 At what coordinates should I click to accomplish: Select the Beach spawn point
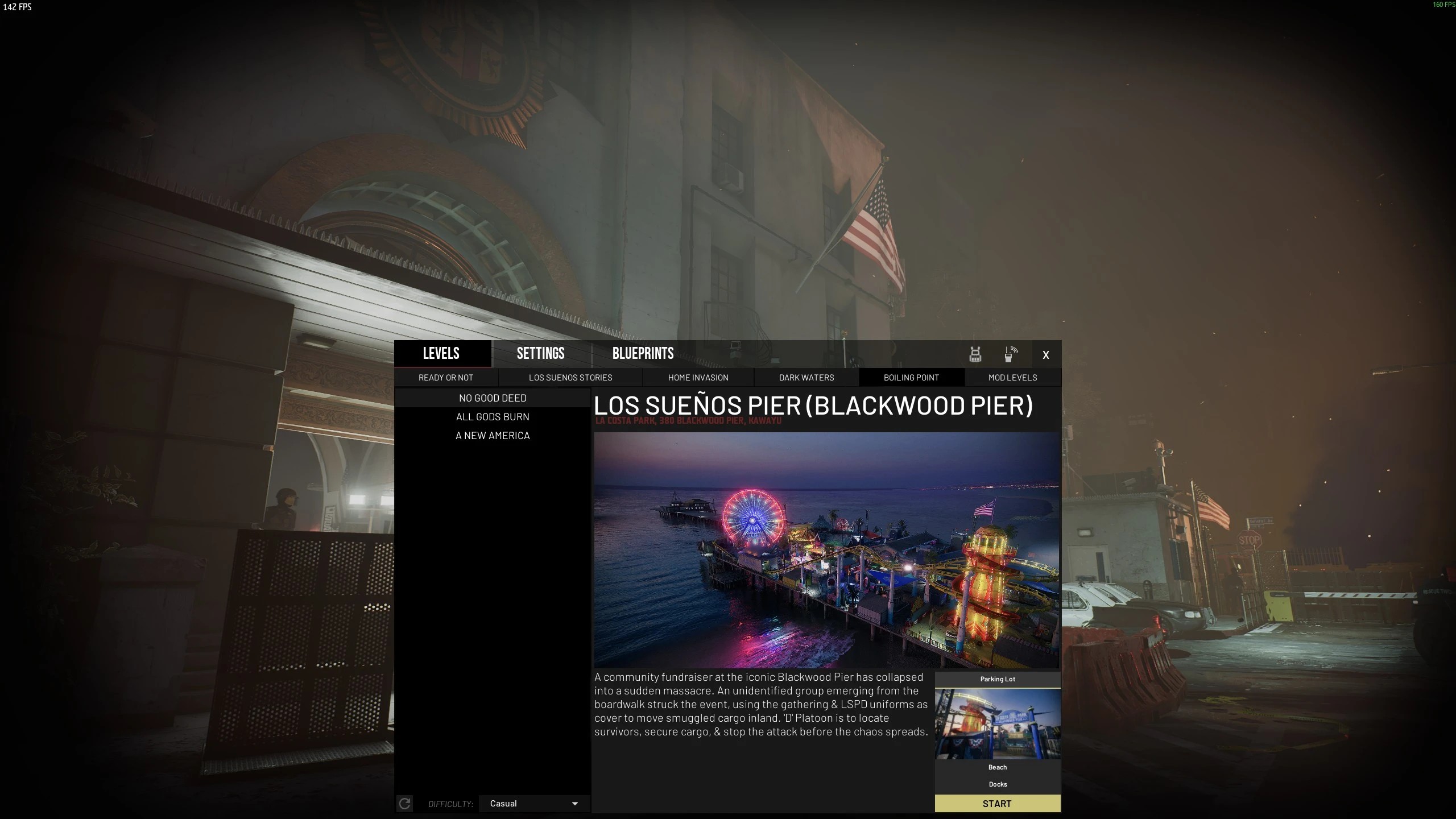tap(998, 767)
